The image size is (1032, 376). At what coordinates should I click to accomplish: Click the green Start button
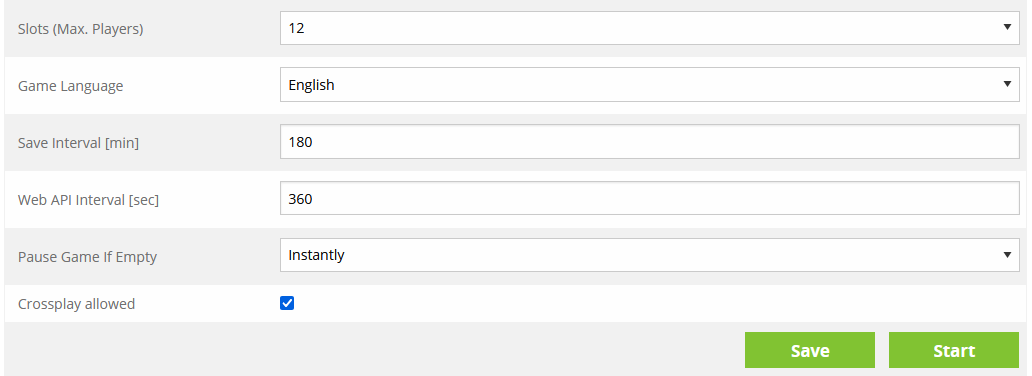954,350
